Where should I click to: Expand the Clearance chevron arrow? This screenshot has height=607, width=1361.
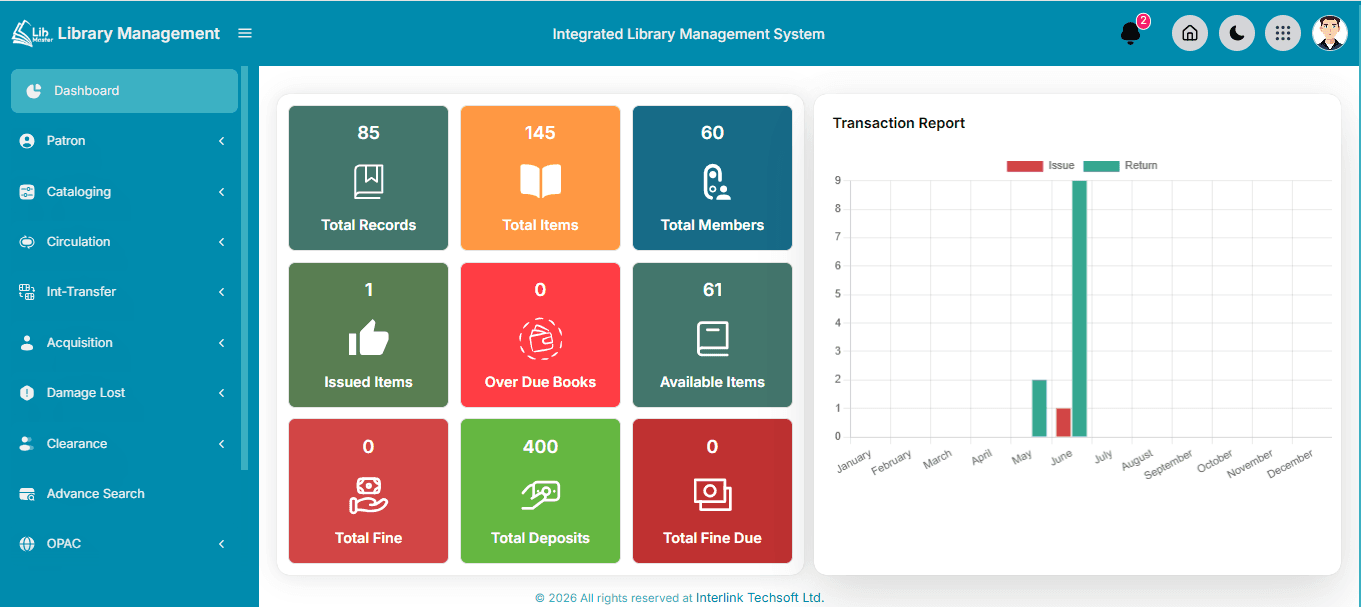pyautogui.click(x=221, y=444)
